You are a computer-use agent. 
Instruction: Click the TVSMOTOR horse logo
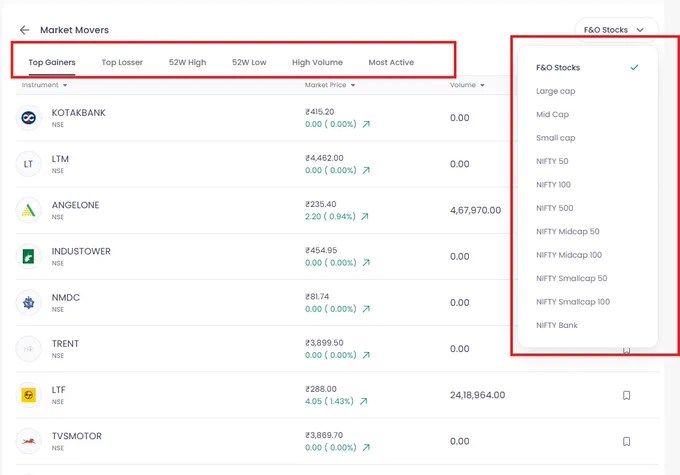point(29,441)
